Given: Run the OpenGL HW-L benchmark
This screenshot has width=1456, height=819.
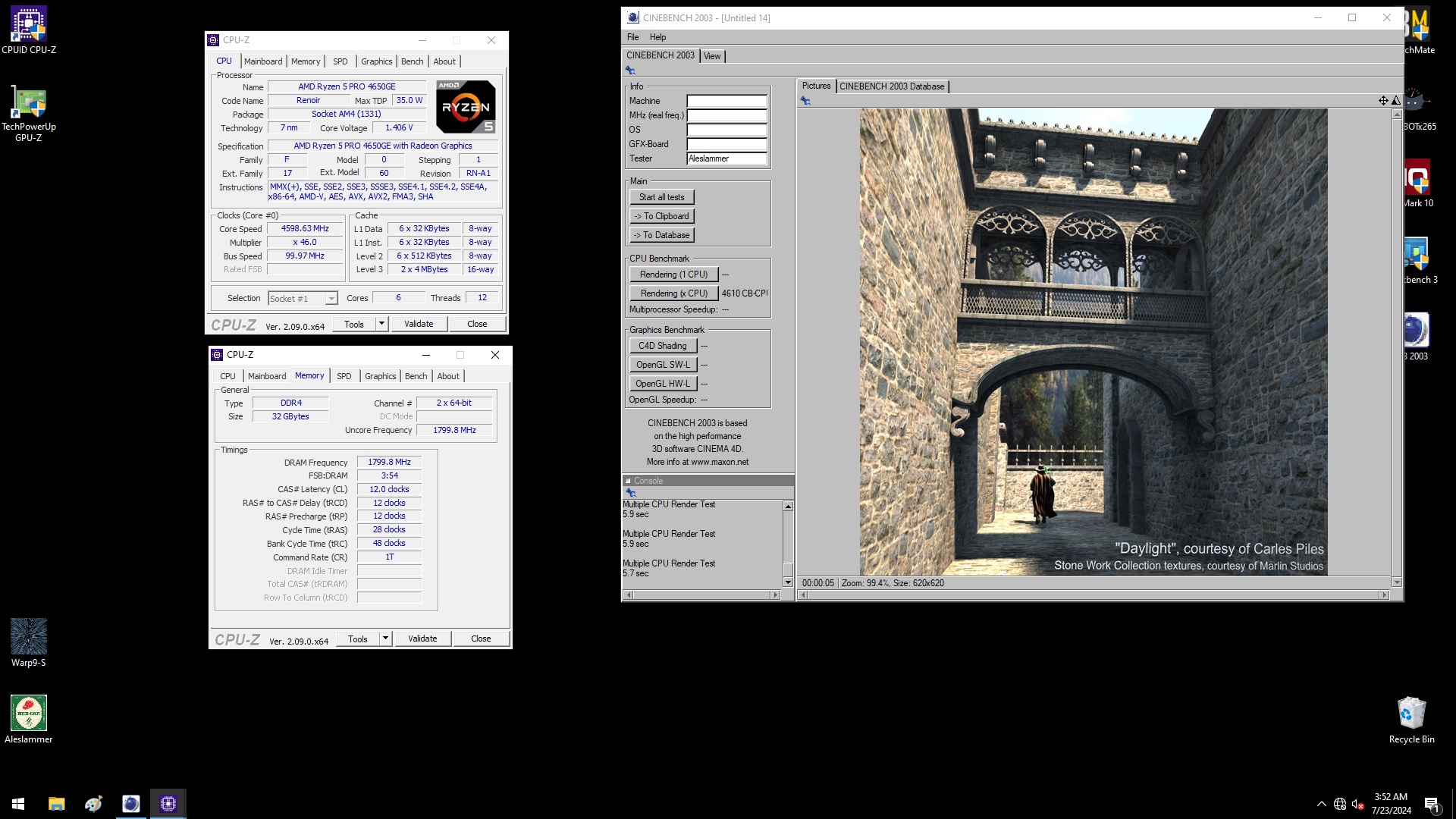Looking at the screenshot, I should (x=663, y=384).
